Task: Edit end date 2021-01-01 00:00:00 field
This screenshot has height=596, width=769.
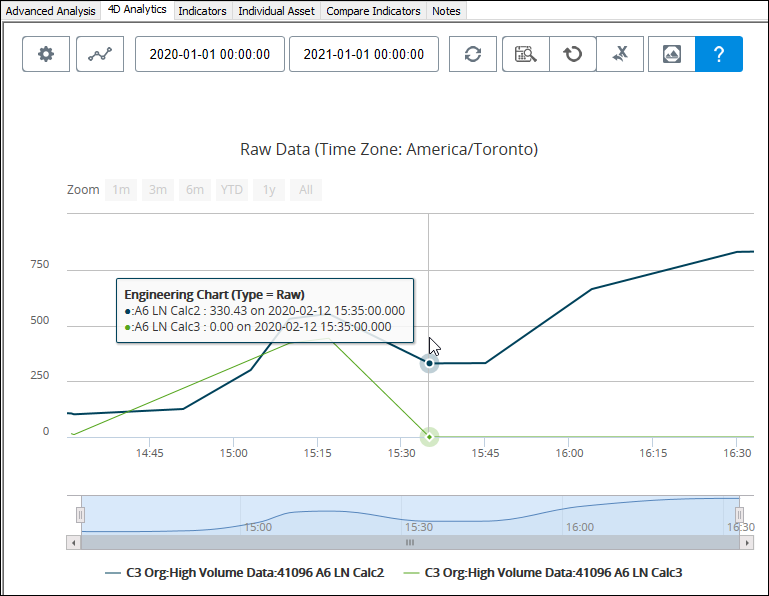Action: [364, 54]
